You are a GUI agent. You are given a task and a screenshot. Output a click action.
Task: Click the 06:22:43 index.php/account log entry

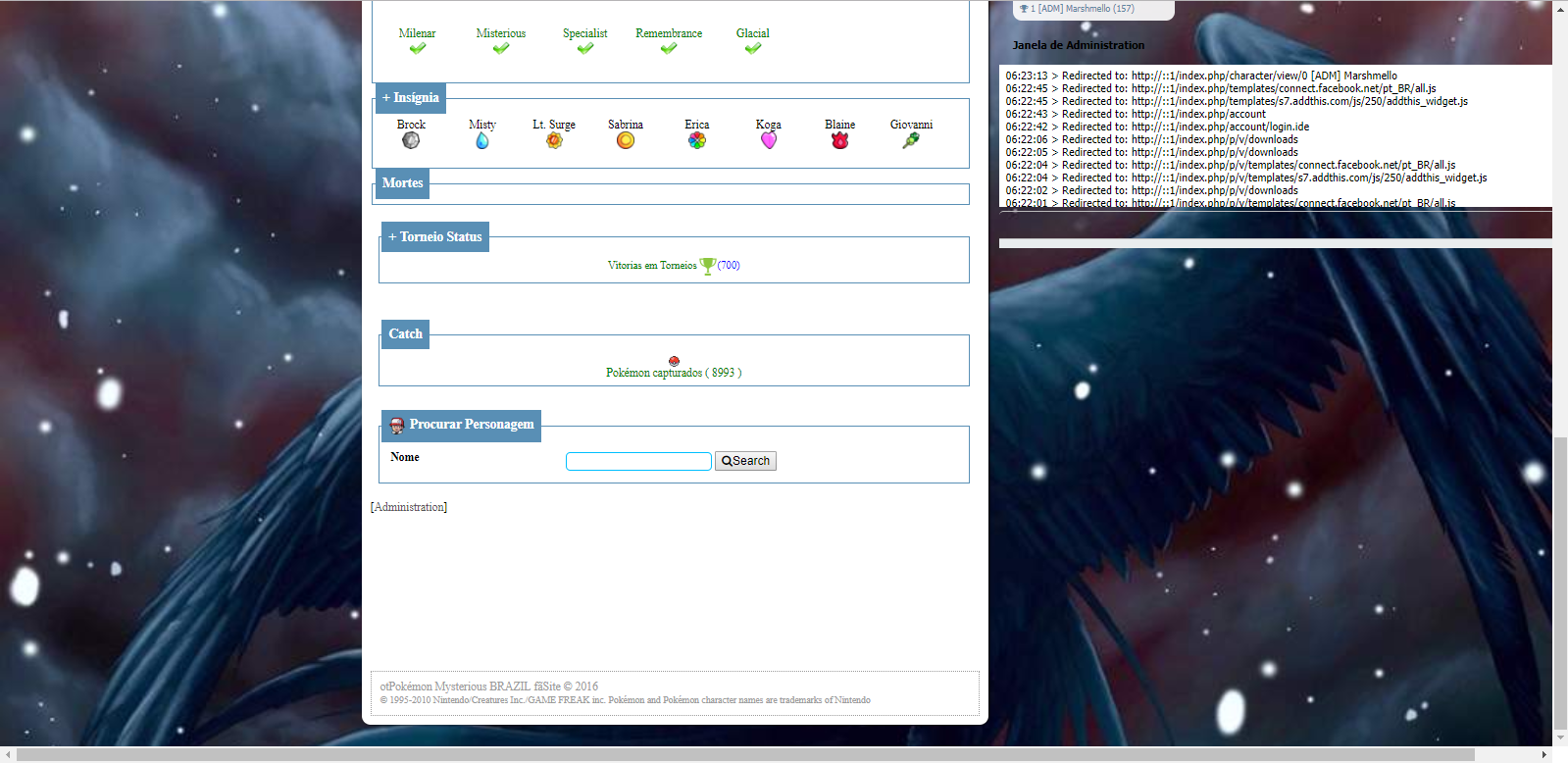tap(1136, 114)
